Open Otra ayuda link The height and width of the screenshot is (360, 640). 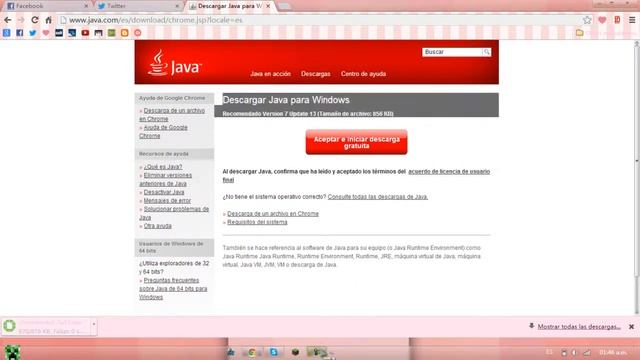tap(158, 226)
